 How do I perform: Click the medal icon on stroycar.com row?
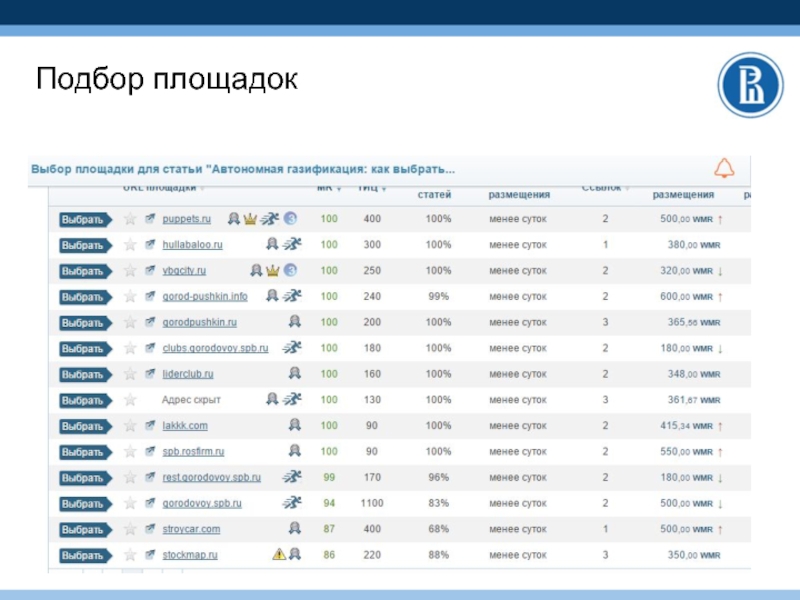click(294, 529)
